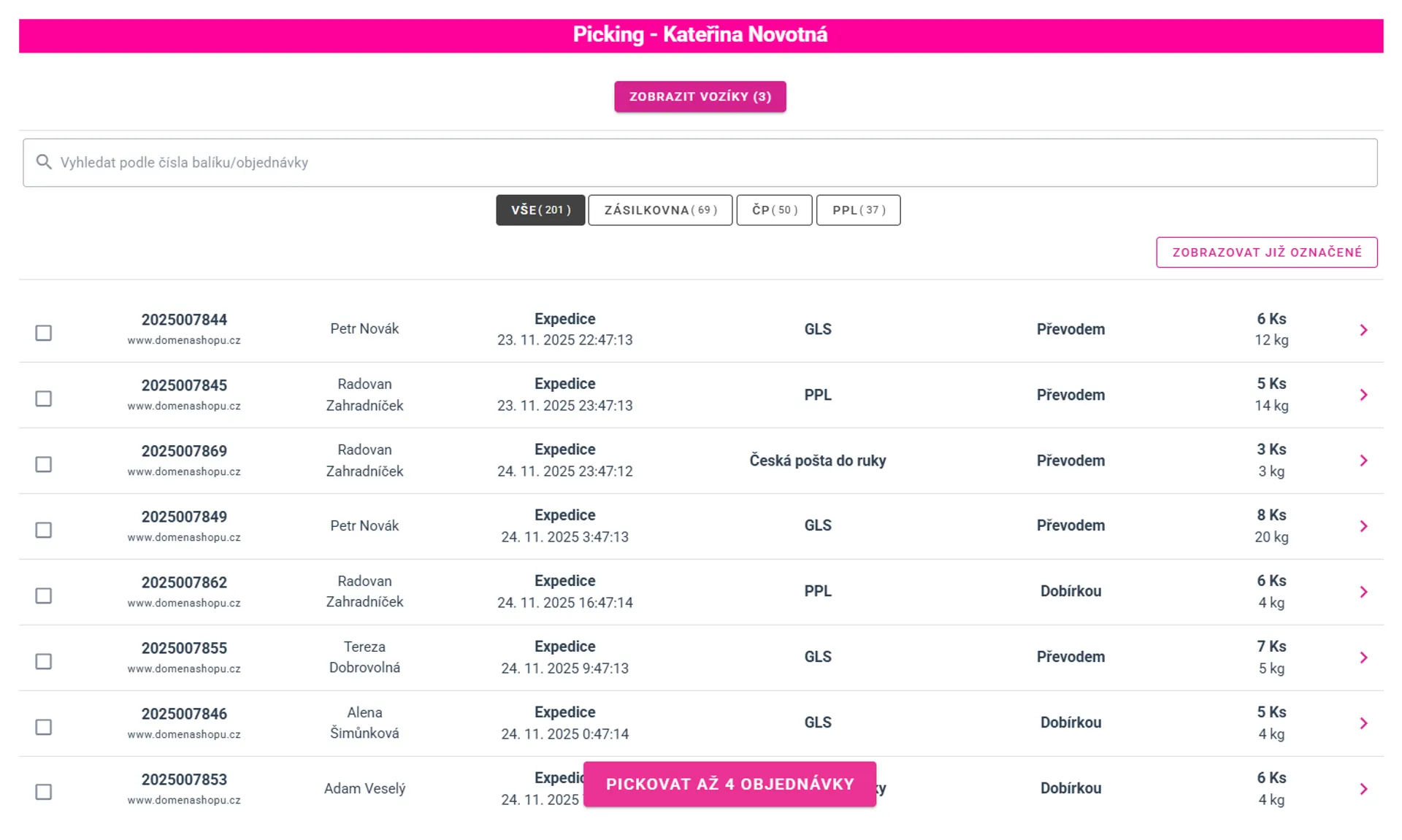1402x840 pixels.
Task: Tick the checkbox for order 2025007862
Action: tap(44, 596)
